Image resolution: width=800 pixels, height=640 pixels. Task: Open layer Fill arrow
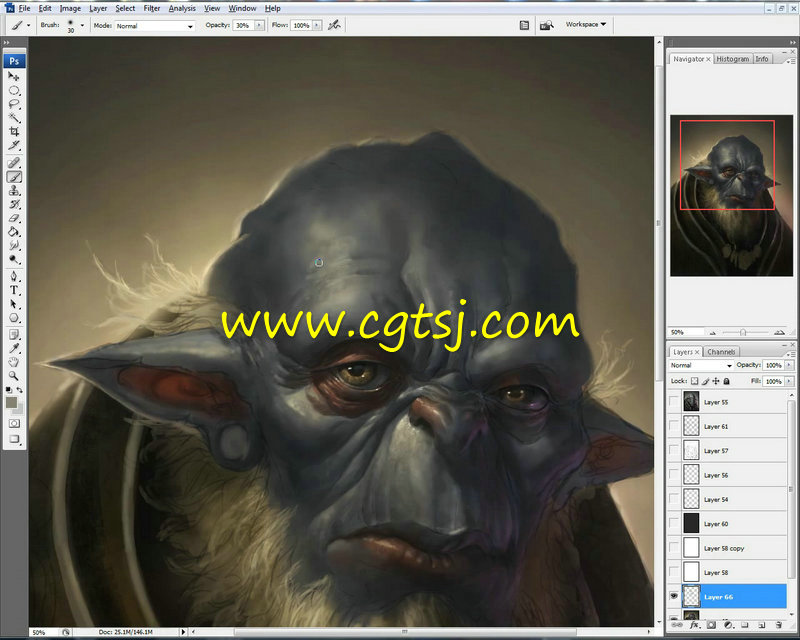(x=789, y=381)
